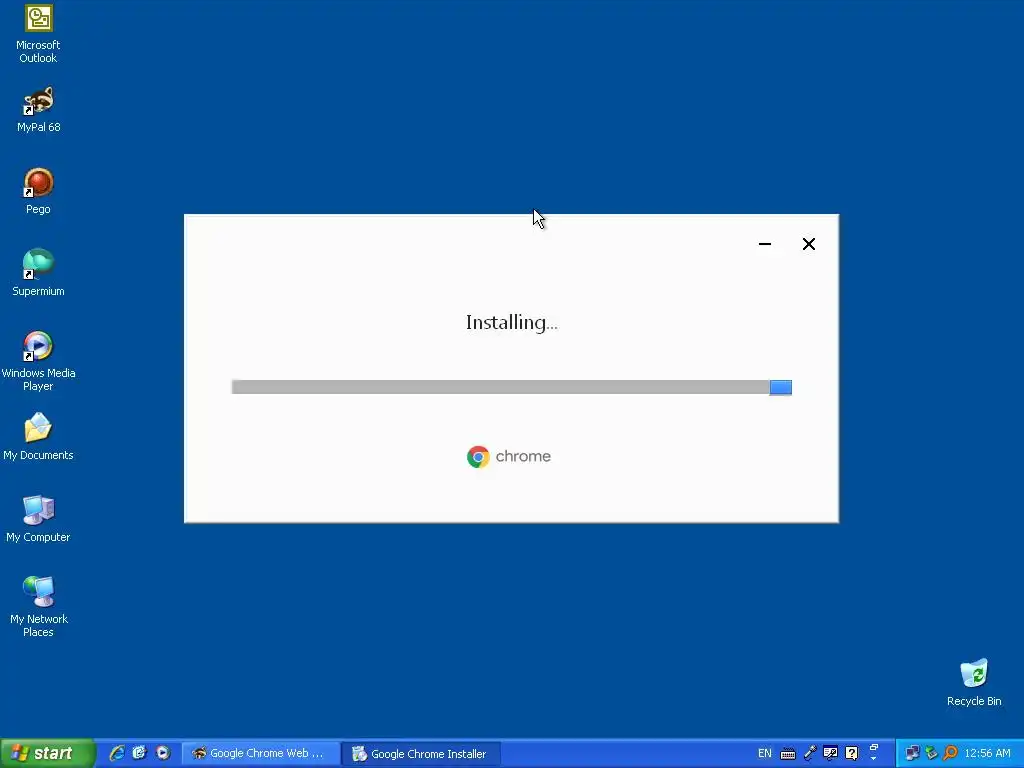Click the microphone language bar icon

(810, 753)
